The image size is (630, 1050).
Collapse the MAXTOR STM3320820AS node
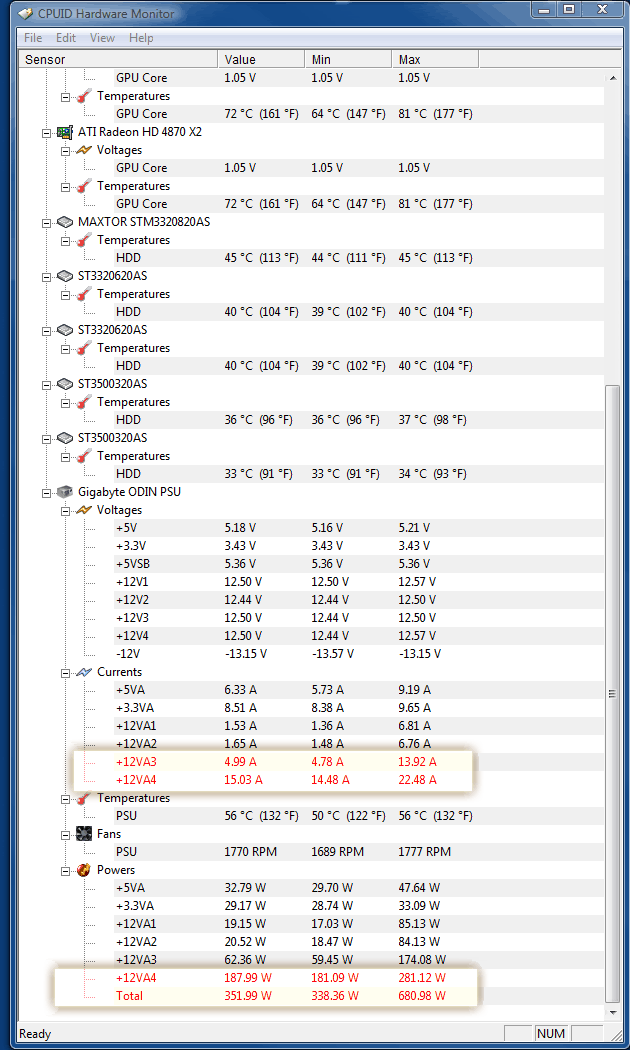point(46,222)
